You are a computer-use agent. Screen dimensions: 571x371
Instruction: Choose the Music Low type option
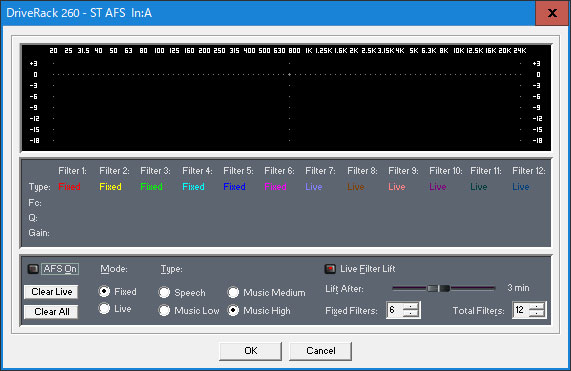point(164,311)
